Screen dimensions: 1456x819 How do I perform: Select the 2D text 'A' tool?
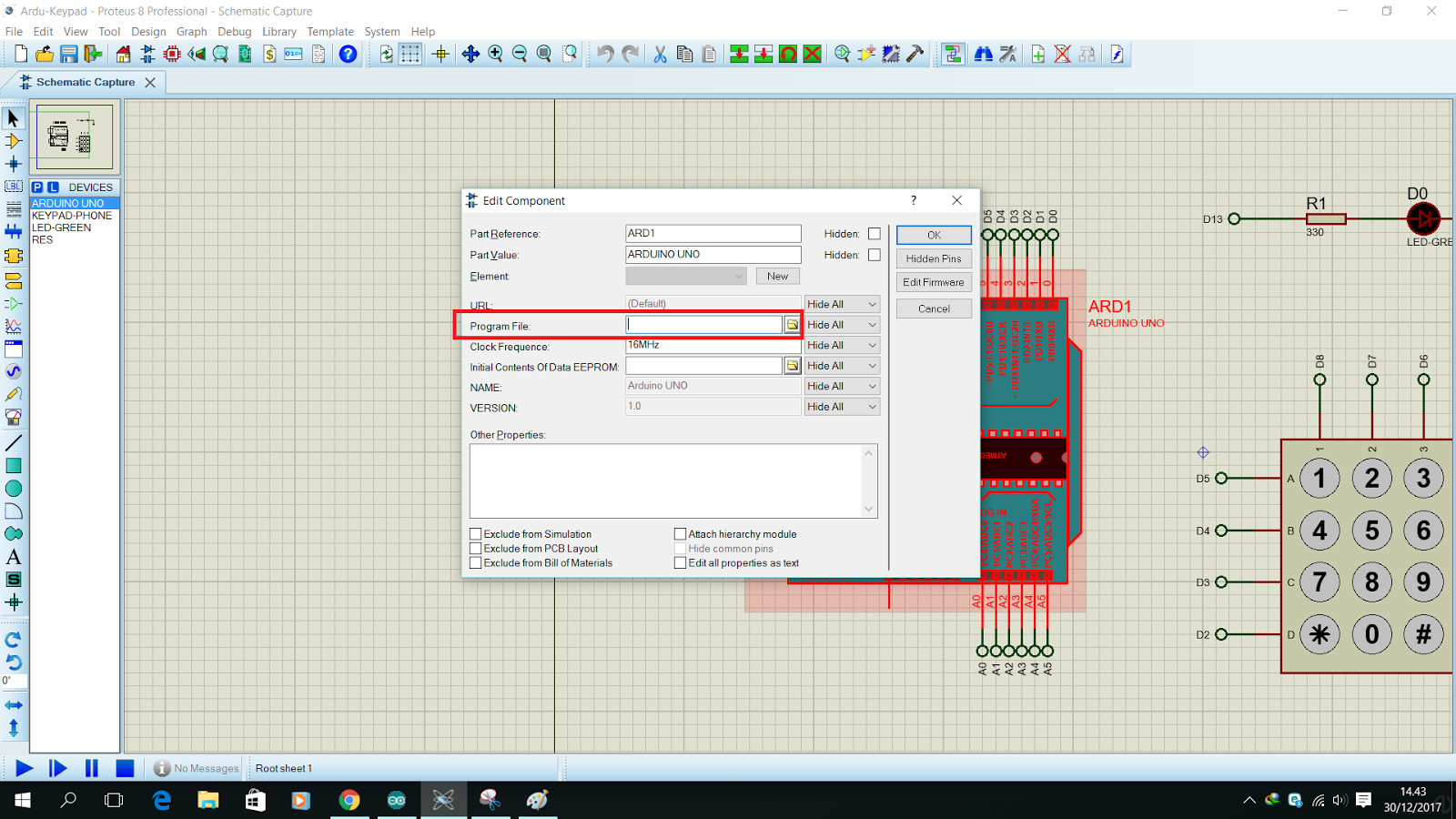point(14,557)
